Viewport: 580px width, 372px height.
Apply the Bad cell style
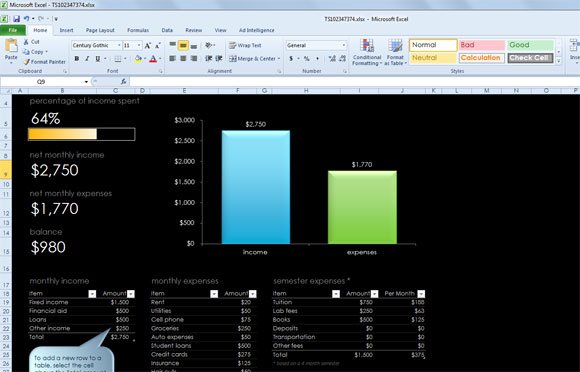[x=482, y=45]
